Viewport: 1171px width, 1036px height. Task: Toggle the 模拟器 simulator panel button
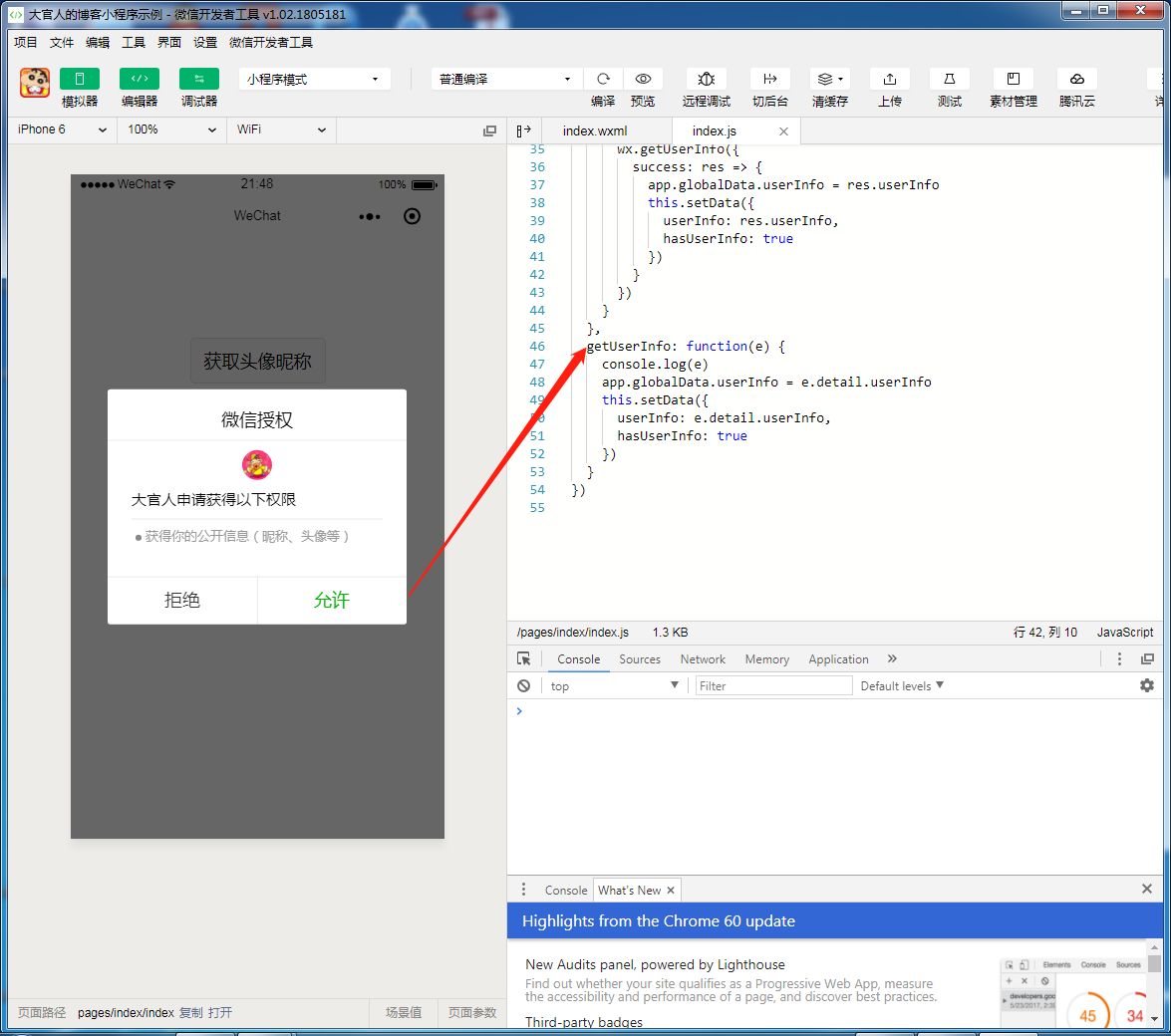[79, 79]
